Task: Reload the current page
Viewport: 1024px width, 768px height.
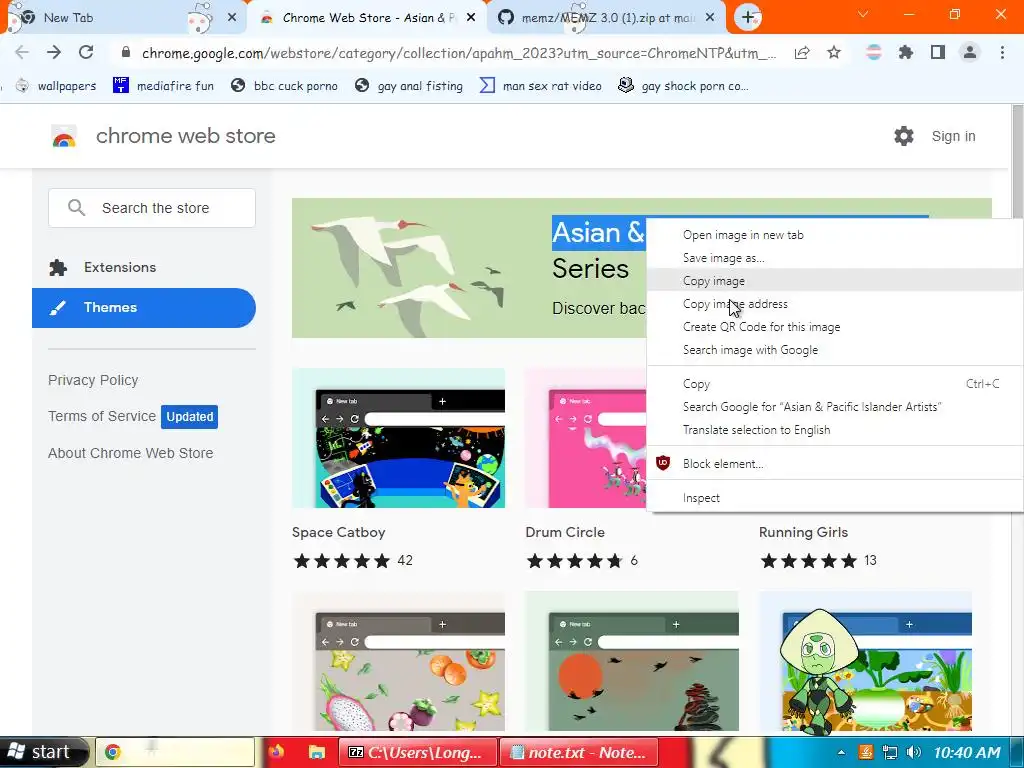Action: (86, 53)
